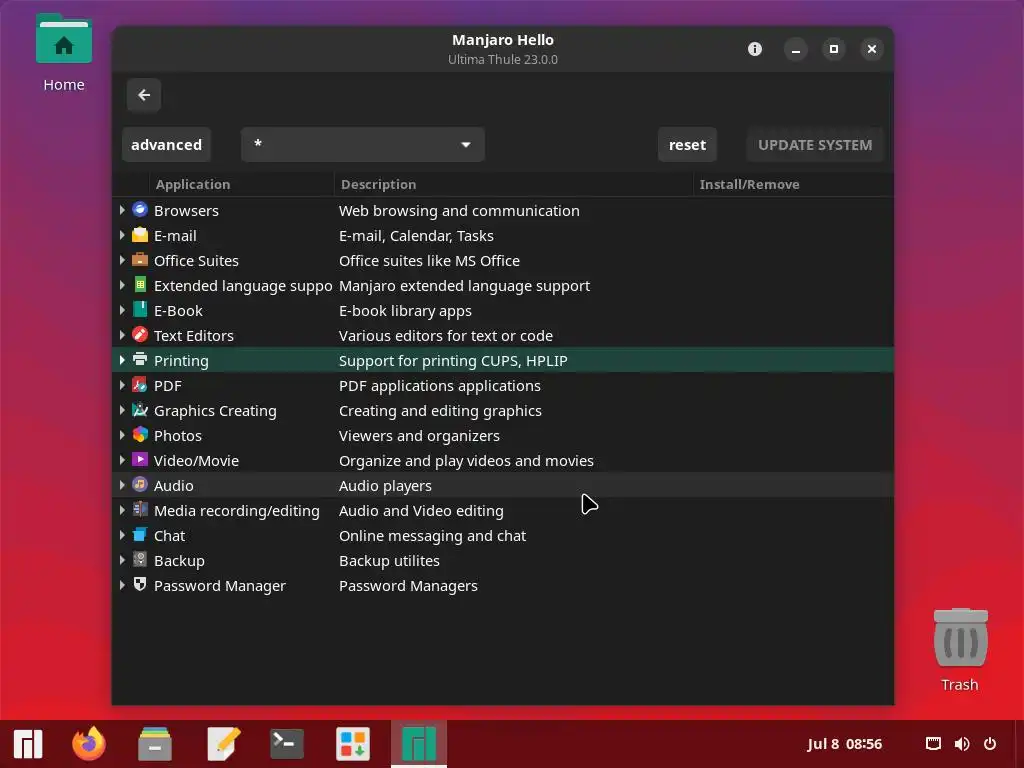Launch Firefox from the taskbar
The height and width of the screenshot is (768, 1024).
[89, 743]
